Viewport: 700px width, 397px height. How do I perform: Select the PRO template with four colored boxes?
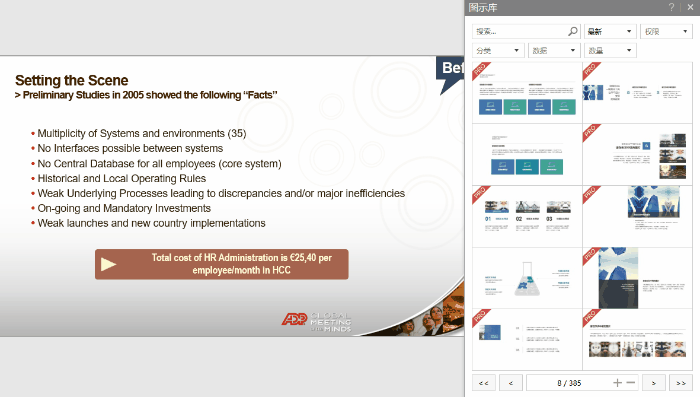click(x=527, y=93)
